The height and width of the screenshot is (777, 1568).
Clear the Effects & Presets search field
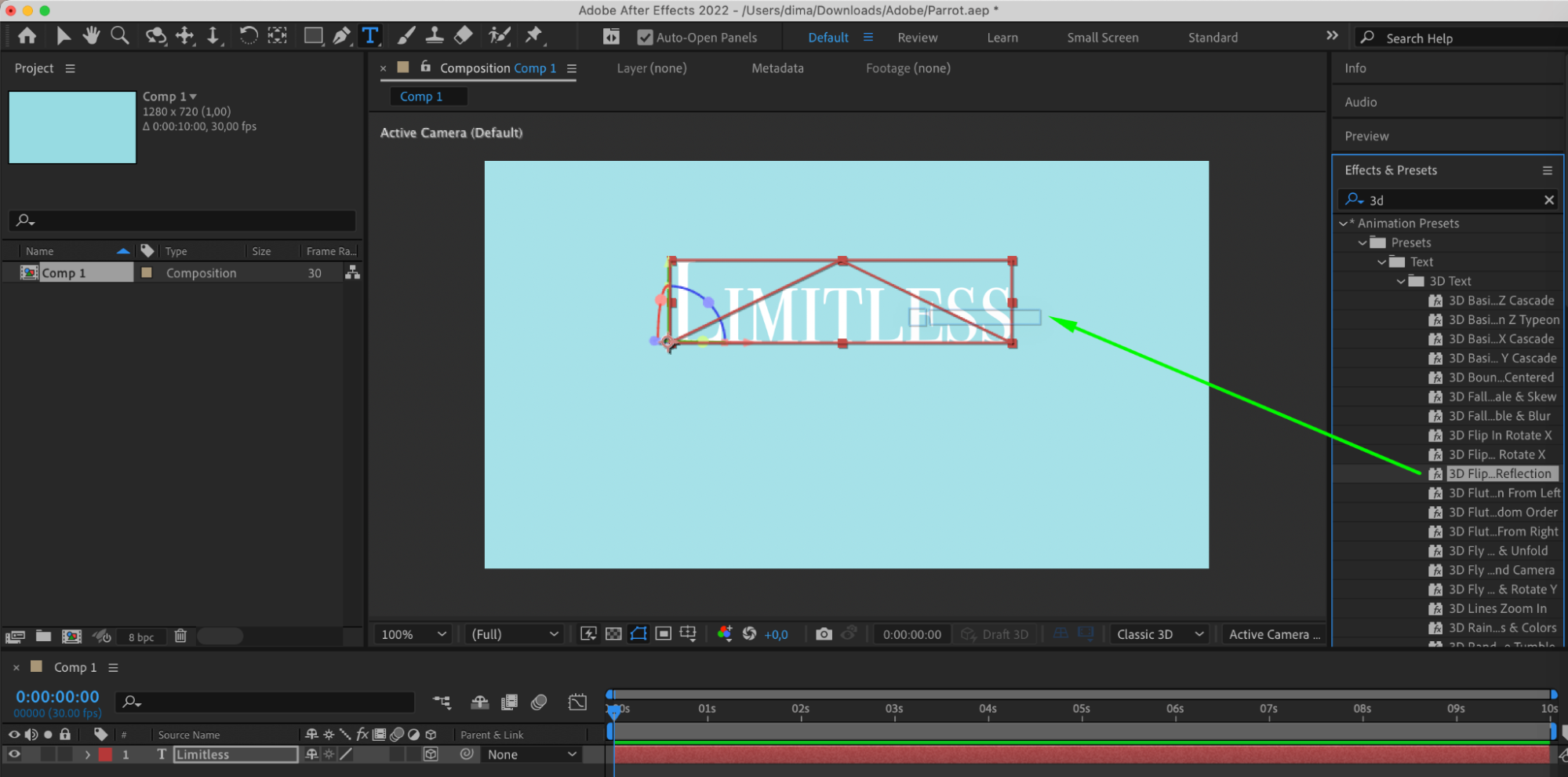pos(1548,200)
